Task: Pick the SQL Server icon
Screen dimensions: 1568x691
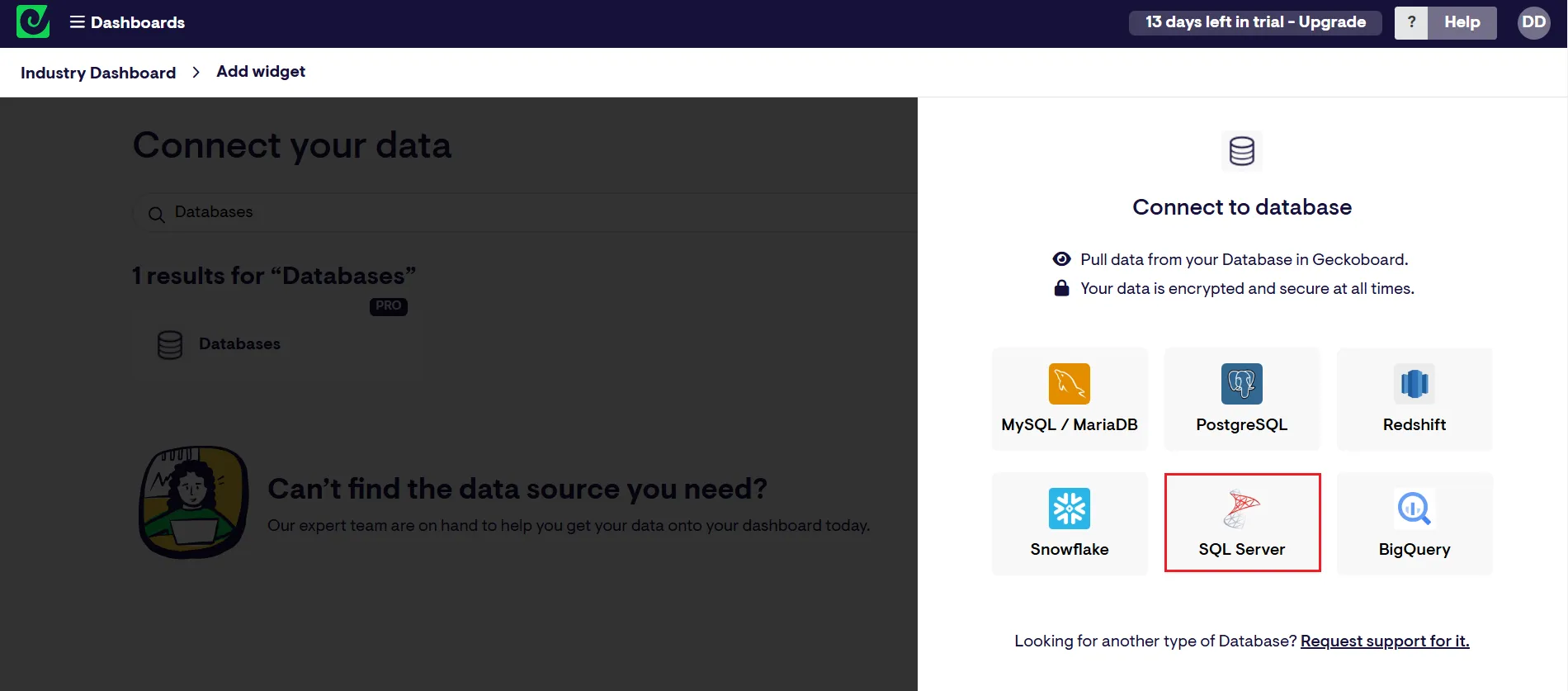Action: coord(1241,509)
